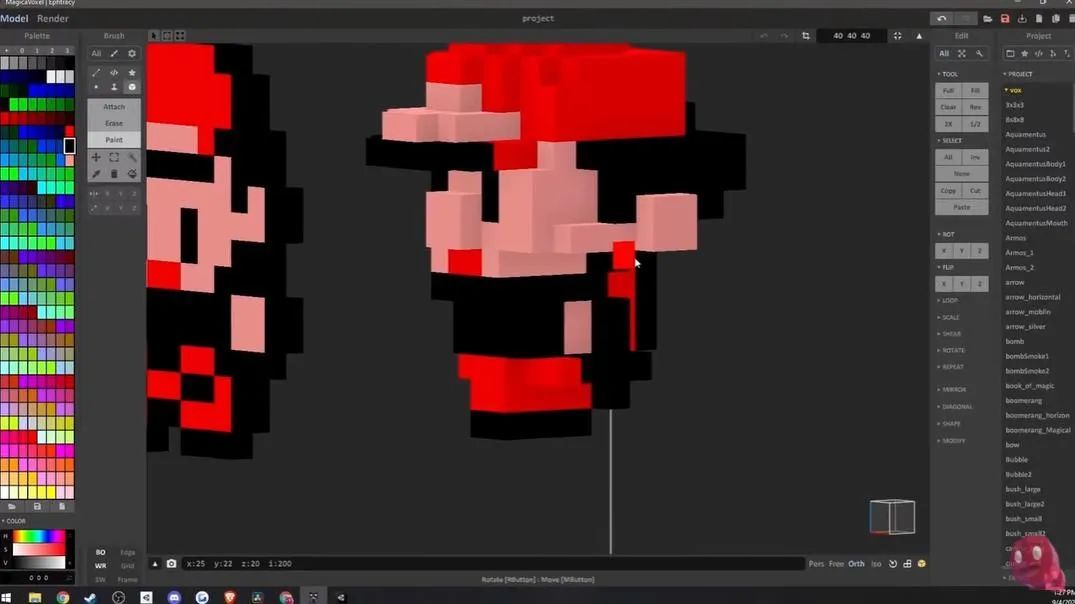Toggle Frame display option
This screenshot has width=1075, height=604.
pos(128,579)
